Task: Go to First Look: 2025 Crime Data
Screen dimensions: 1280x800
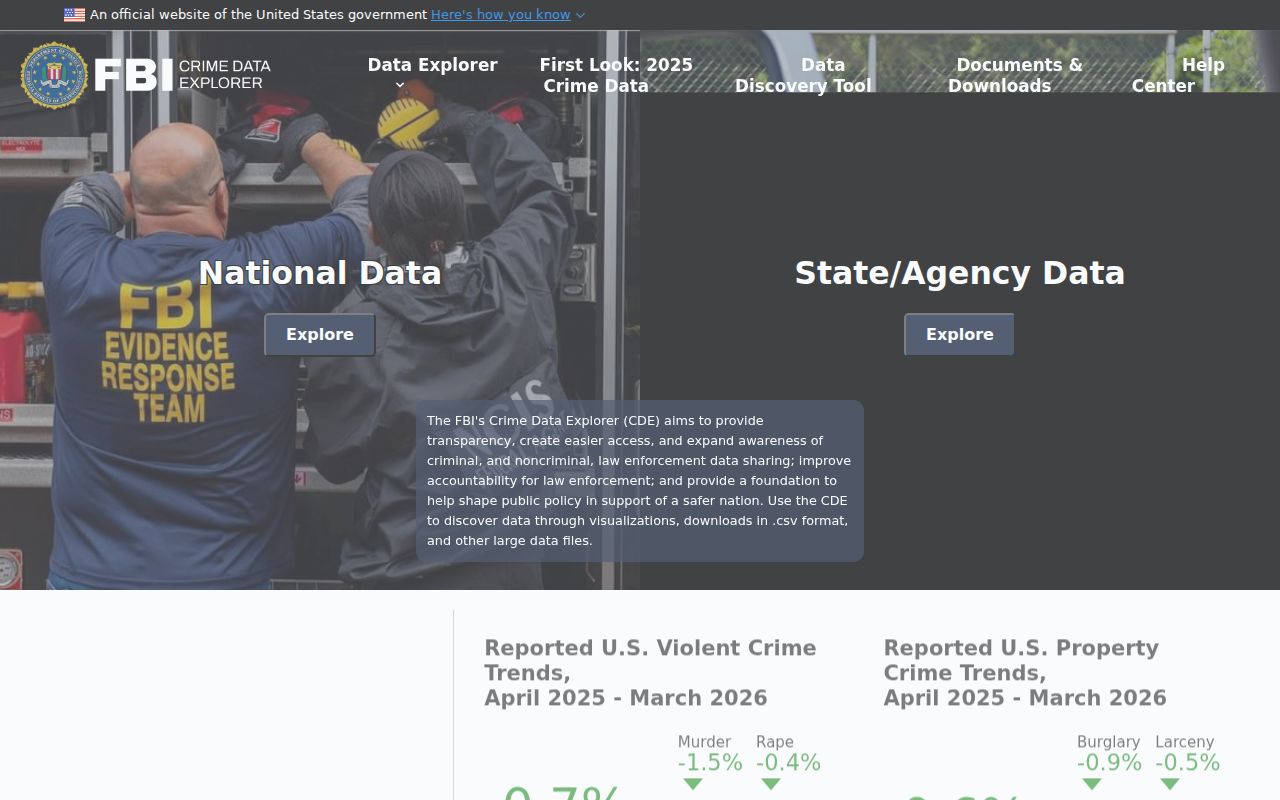Action: point(616,75)
